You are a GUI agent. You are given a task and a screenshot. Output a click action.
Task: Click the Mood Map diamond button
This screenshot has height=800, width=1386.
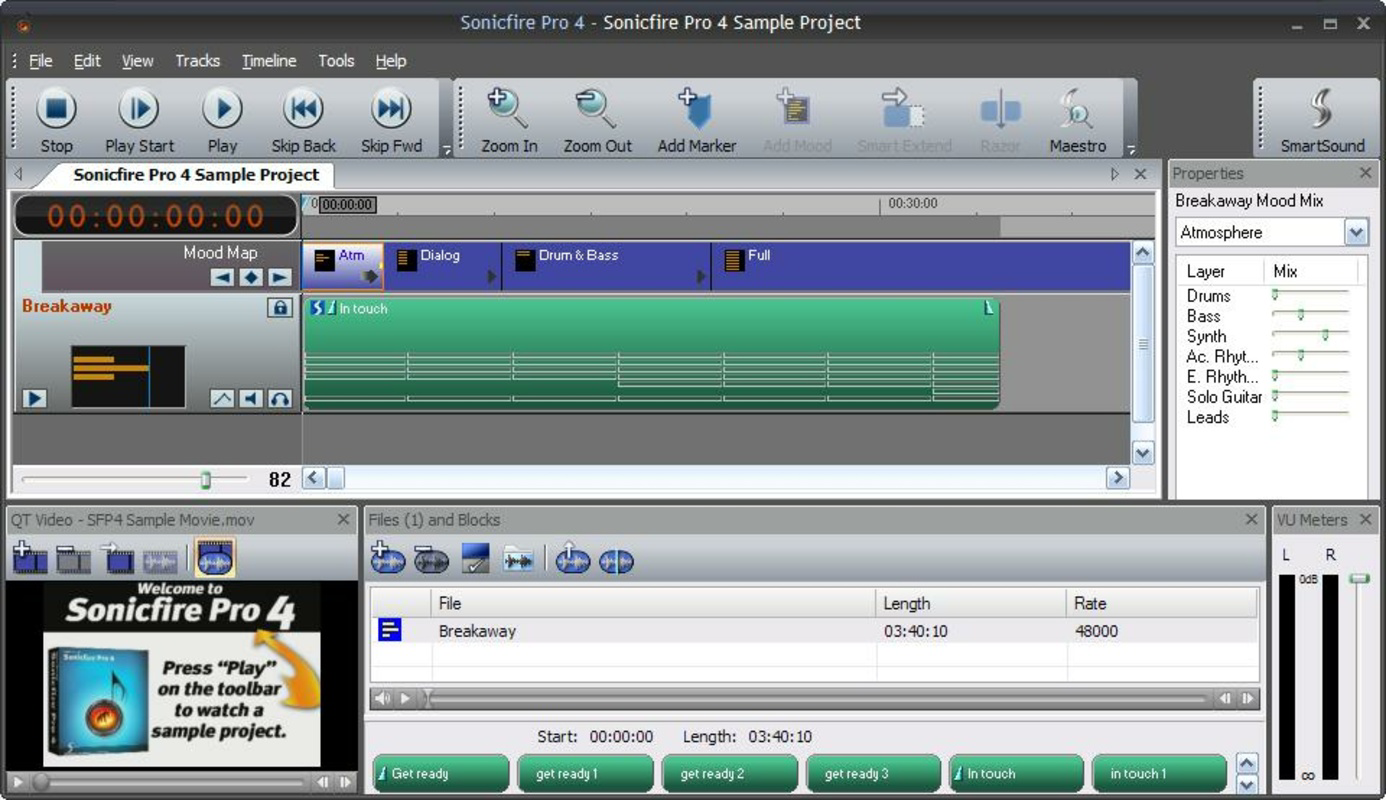tap(251, 277)
